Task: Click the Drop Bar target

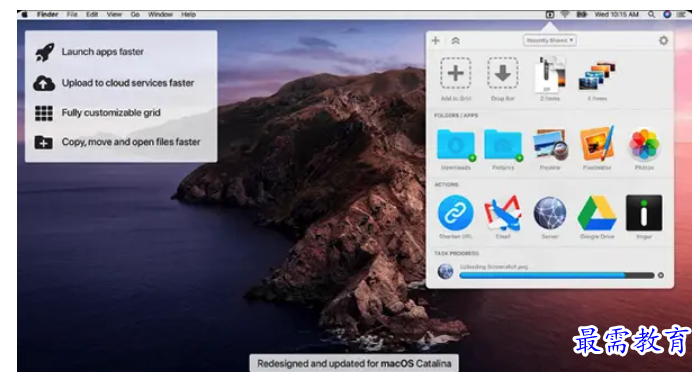Action: [503, 73]
